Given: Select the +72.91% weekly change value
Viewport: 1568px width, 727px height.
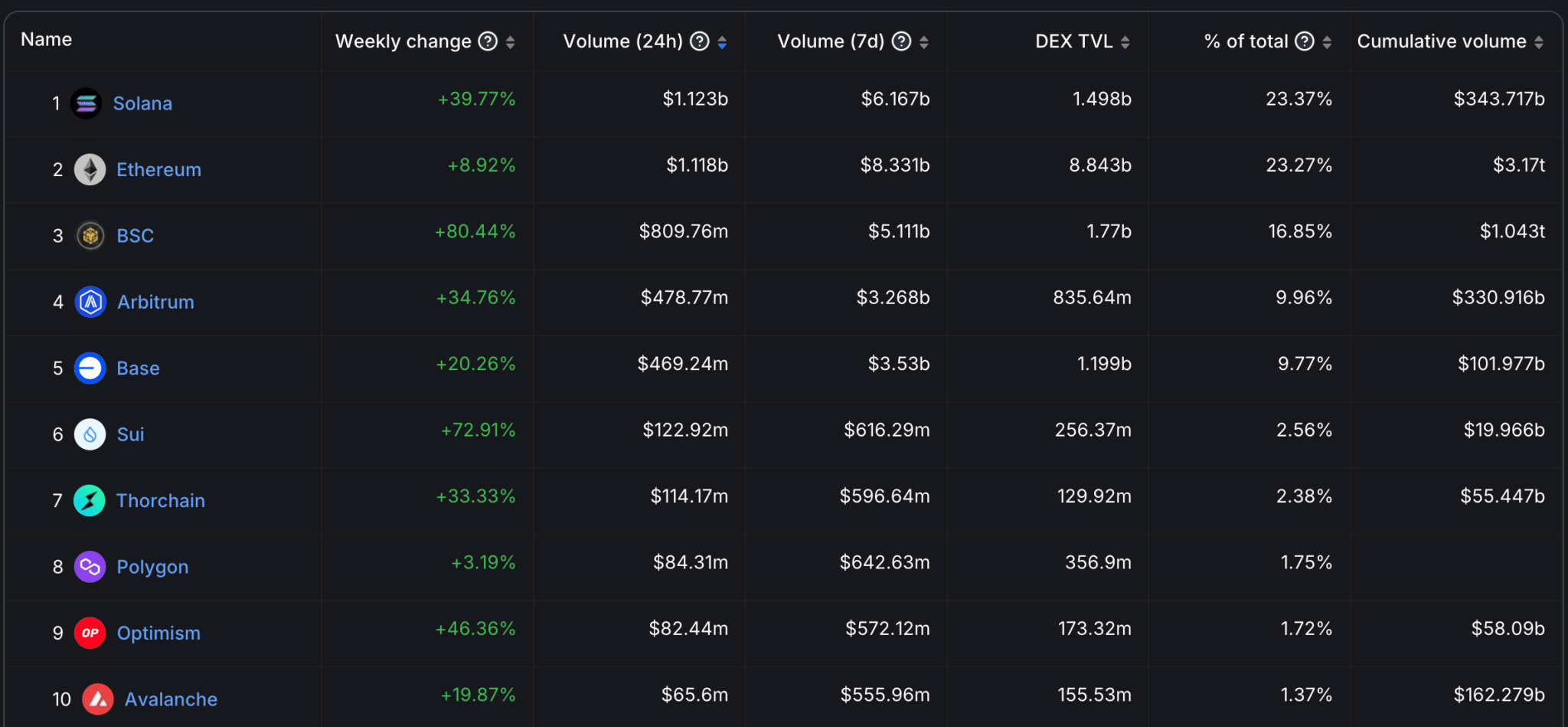Looking at the screenshot, I should tap(478, 430).
